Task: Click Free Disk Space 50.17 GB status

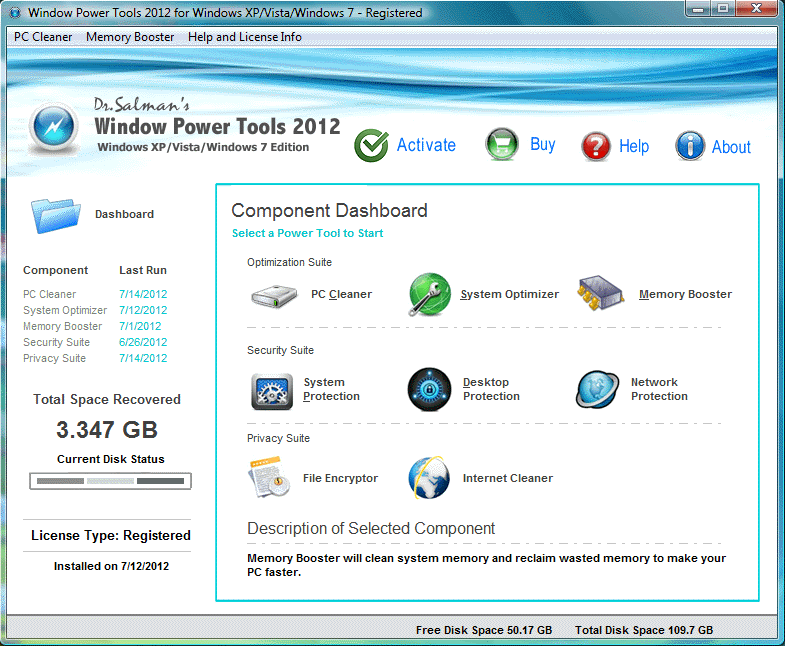Action: click(484, 630)
